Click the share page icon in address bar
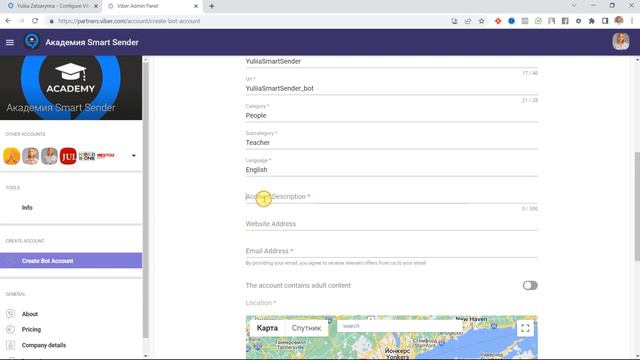This screenshot has height=360, width=640. point(468,21)
